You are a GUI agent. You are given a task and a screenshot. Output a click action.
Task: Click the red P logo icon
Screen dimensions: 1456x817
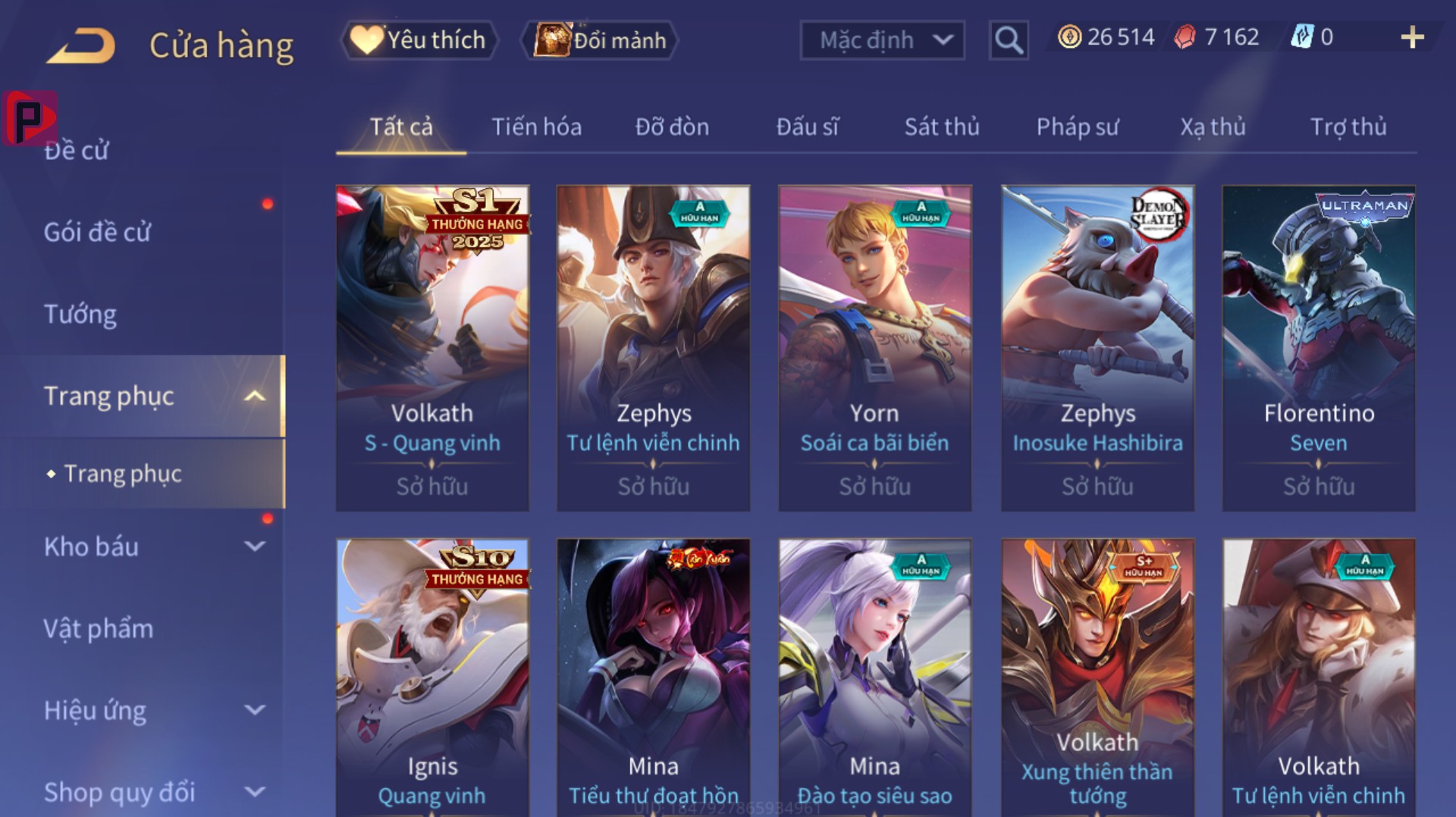tap(30, 118)
